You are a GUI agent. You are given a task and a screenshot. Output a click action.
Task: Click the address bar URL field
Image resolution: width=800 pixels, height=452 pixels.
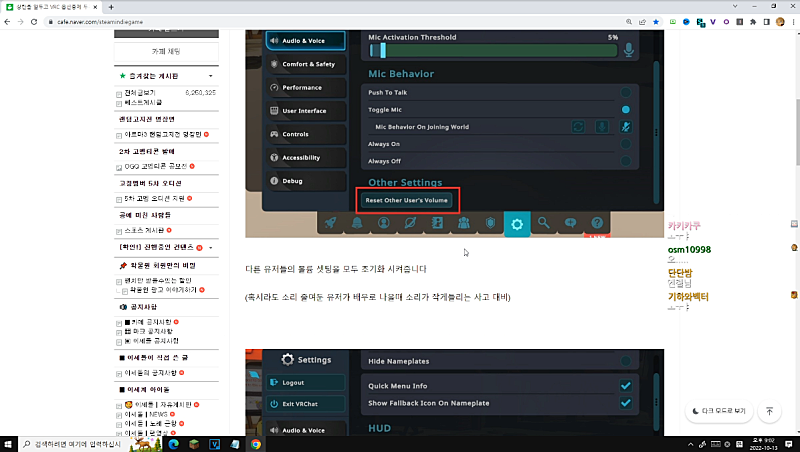click(337, 22)
